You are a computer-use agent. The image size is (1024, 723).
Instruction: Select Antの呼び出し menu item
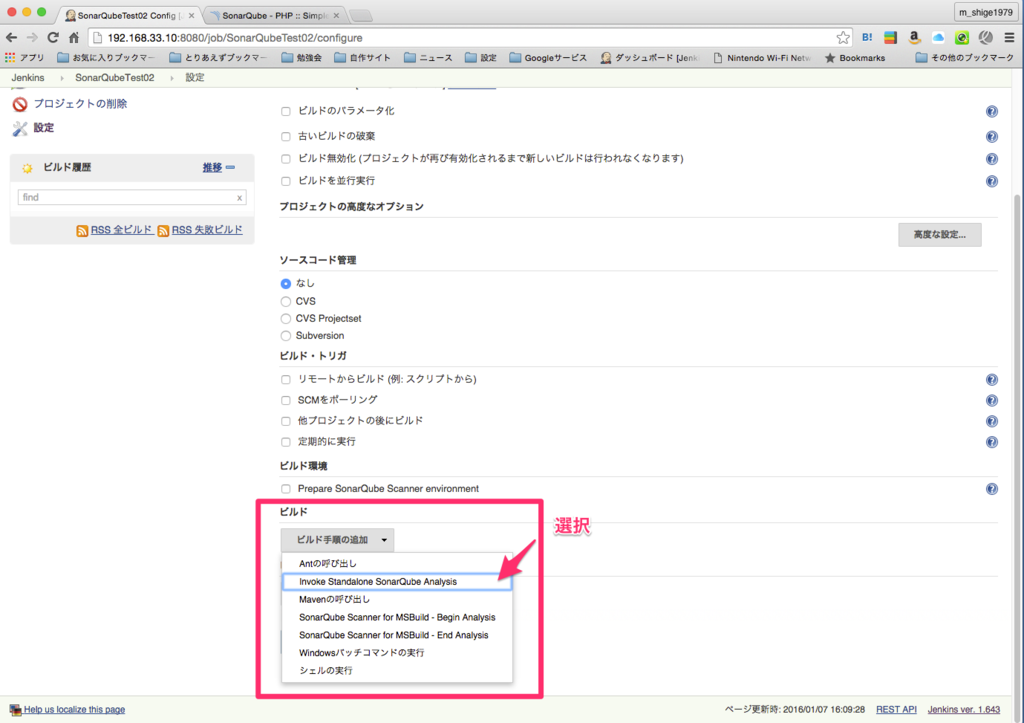(397, 564)
